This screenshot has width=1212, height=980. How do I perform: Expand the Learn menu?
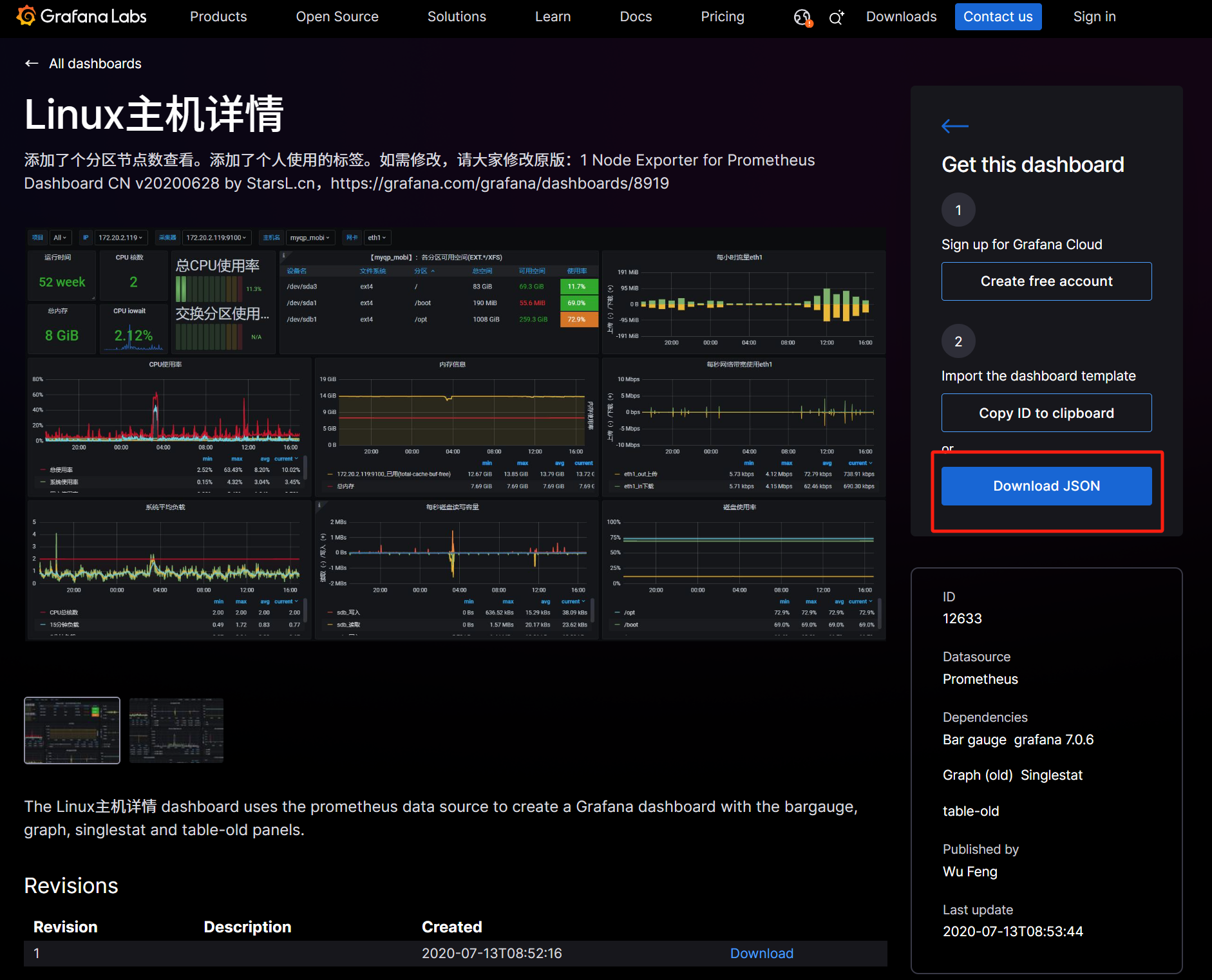pos(553,17)
